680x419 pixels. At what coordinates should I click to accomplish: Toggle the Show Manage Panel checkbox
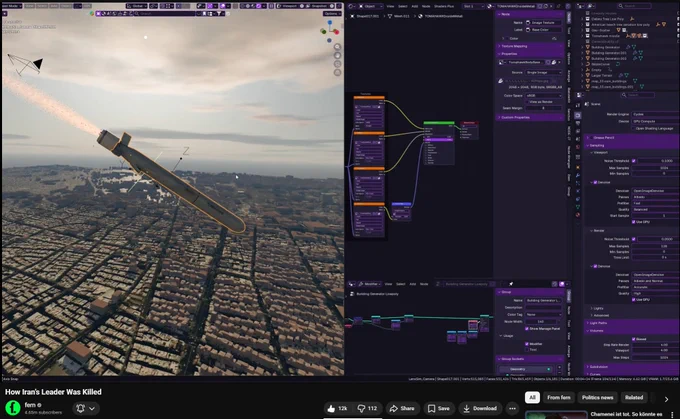point(526,328)
